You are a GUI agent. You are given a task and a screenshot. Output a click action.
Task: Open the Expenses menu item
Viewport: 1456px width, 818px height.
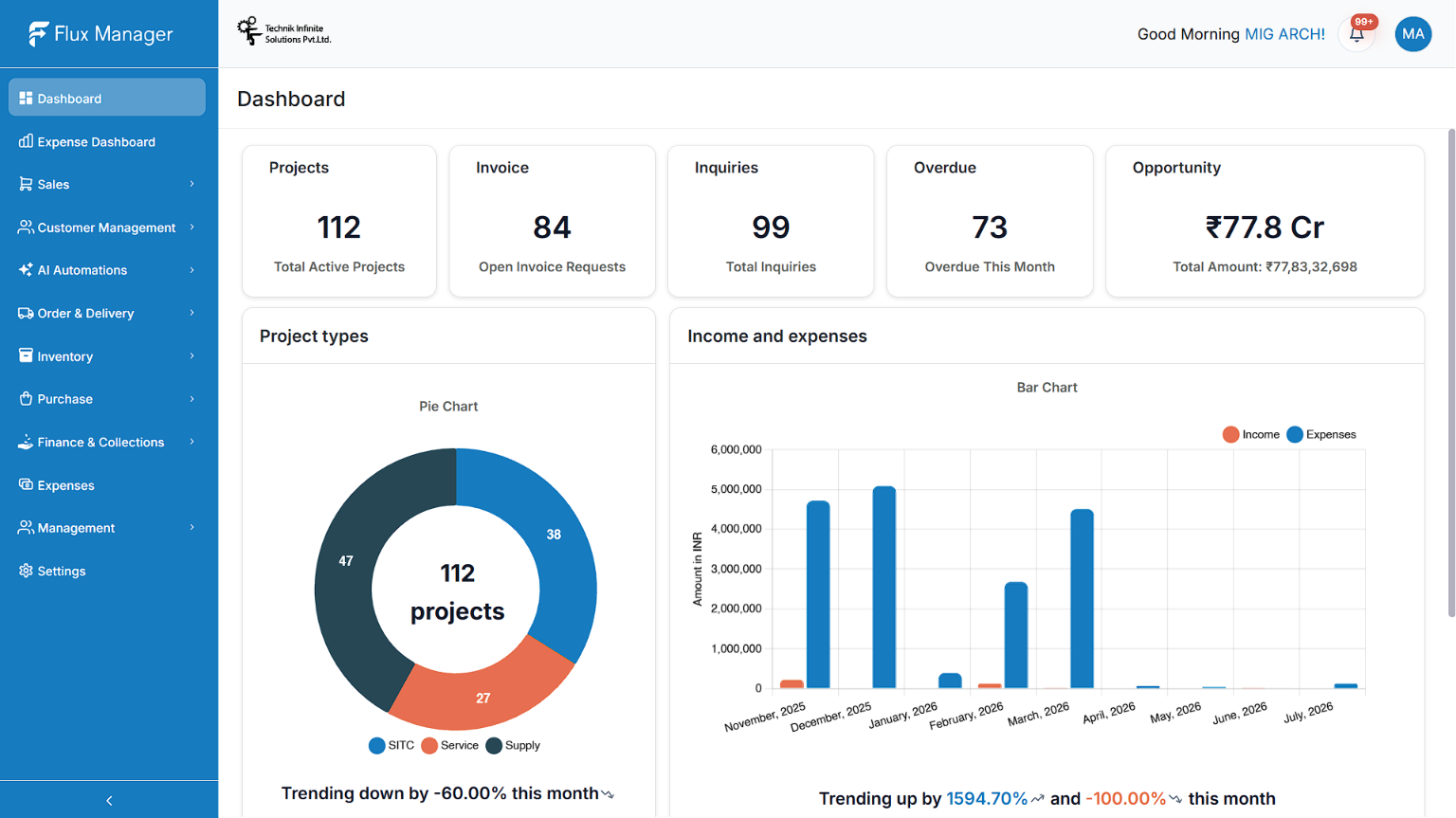(x=107, y=484)
